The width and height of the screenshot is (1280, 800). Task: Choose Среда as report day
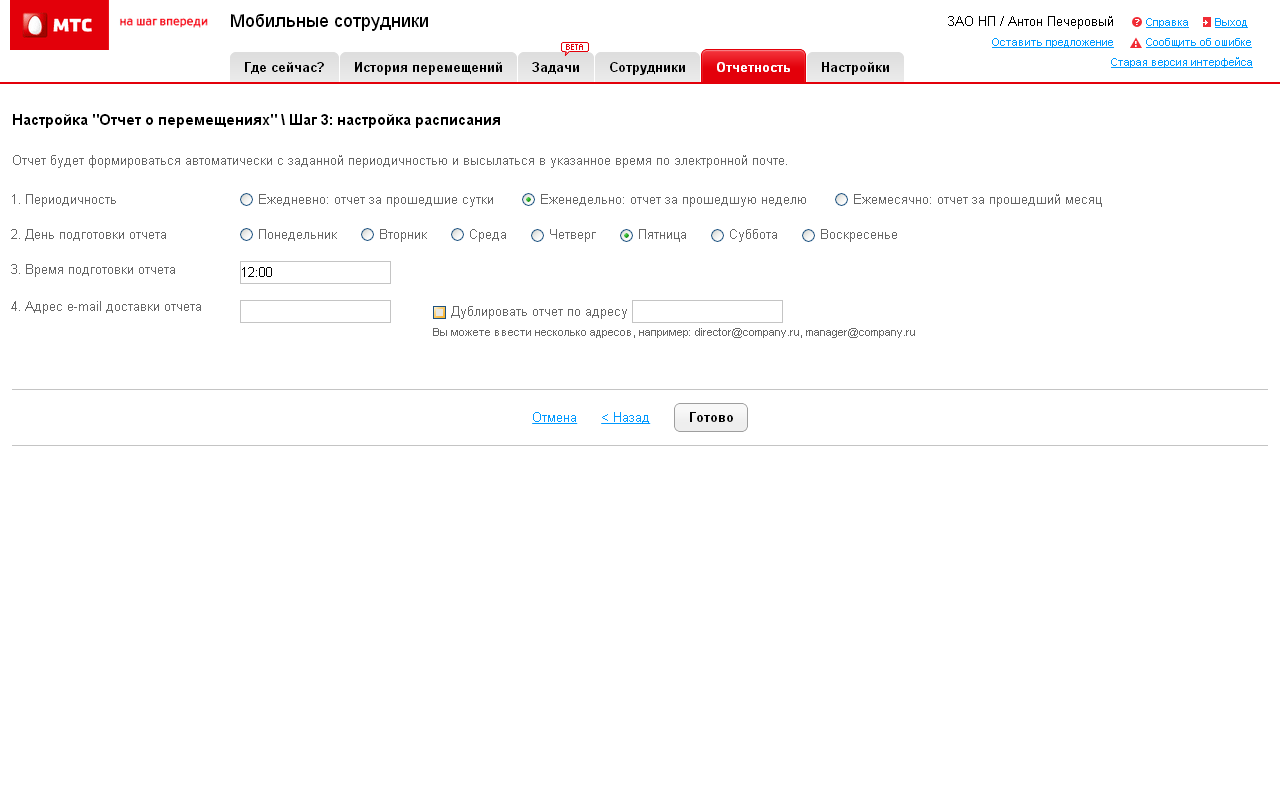tap(458, 235)
